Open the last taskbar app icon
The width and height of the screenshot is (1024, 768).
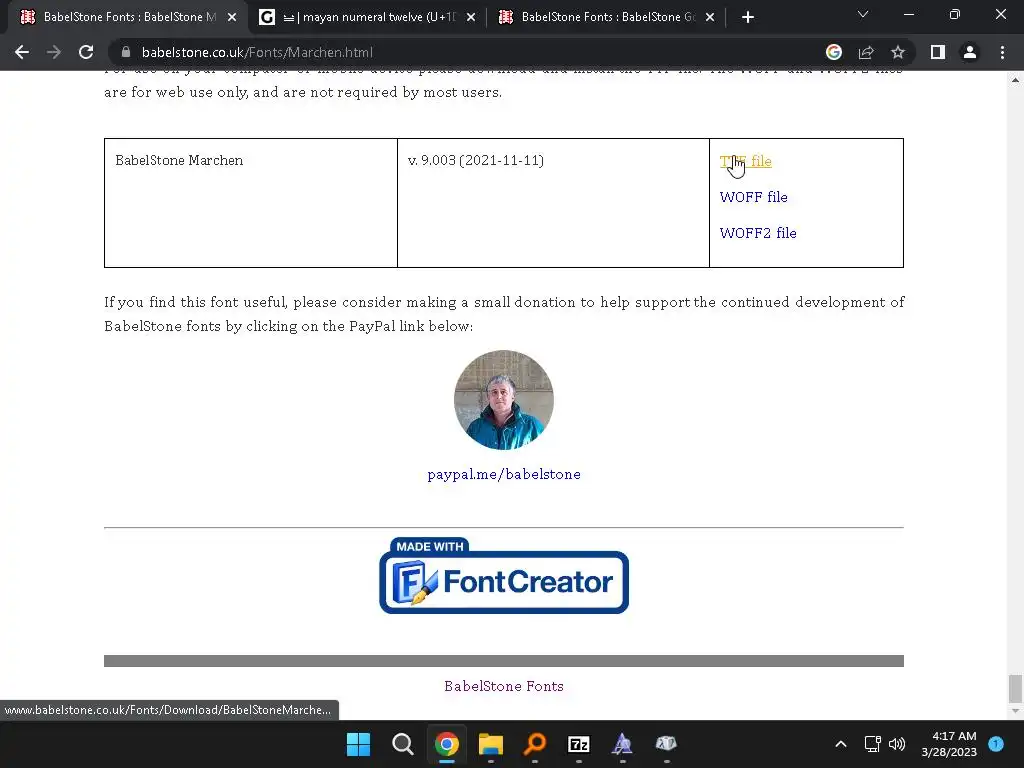[666, 744]
